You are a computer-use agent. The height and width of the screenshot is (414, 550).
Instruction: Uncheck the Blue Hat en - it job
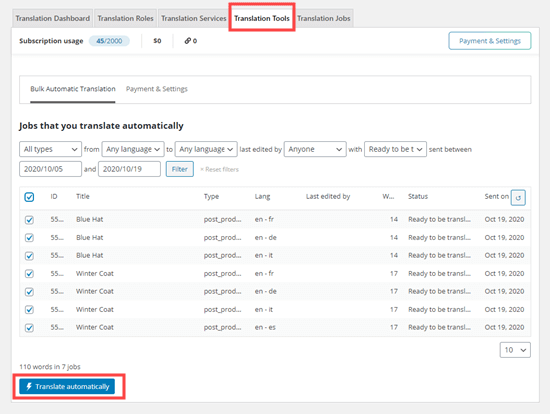point(29,256)
